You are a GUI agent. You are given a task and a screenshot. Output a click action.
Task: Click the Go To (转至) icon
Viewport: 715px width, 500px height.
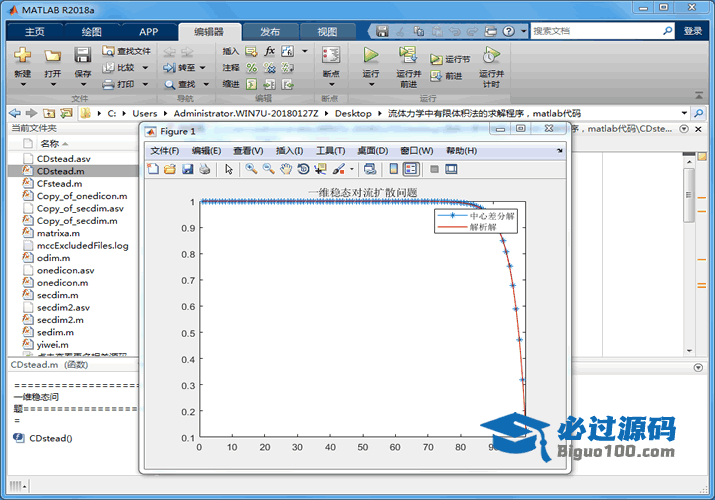pyautogui.click(x=169, y=67)
